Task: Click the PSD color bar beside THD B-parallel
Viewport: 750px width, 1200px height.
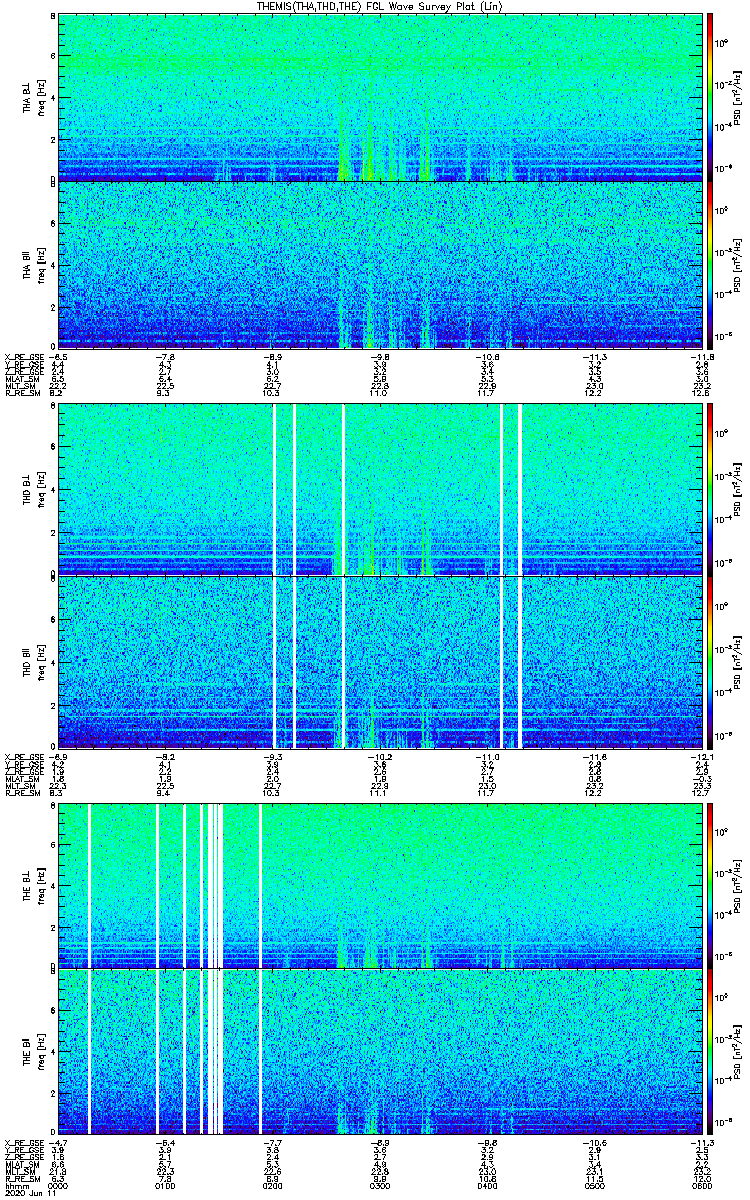Action: point(711,660)
